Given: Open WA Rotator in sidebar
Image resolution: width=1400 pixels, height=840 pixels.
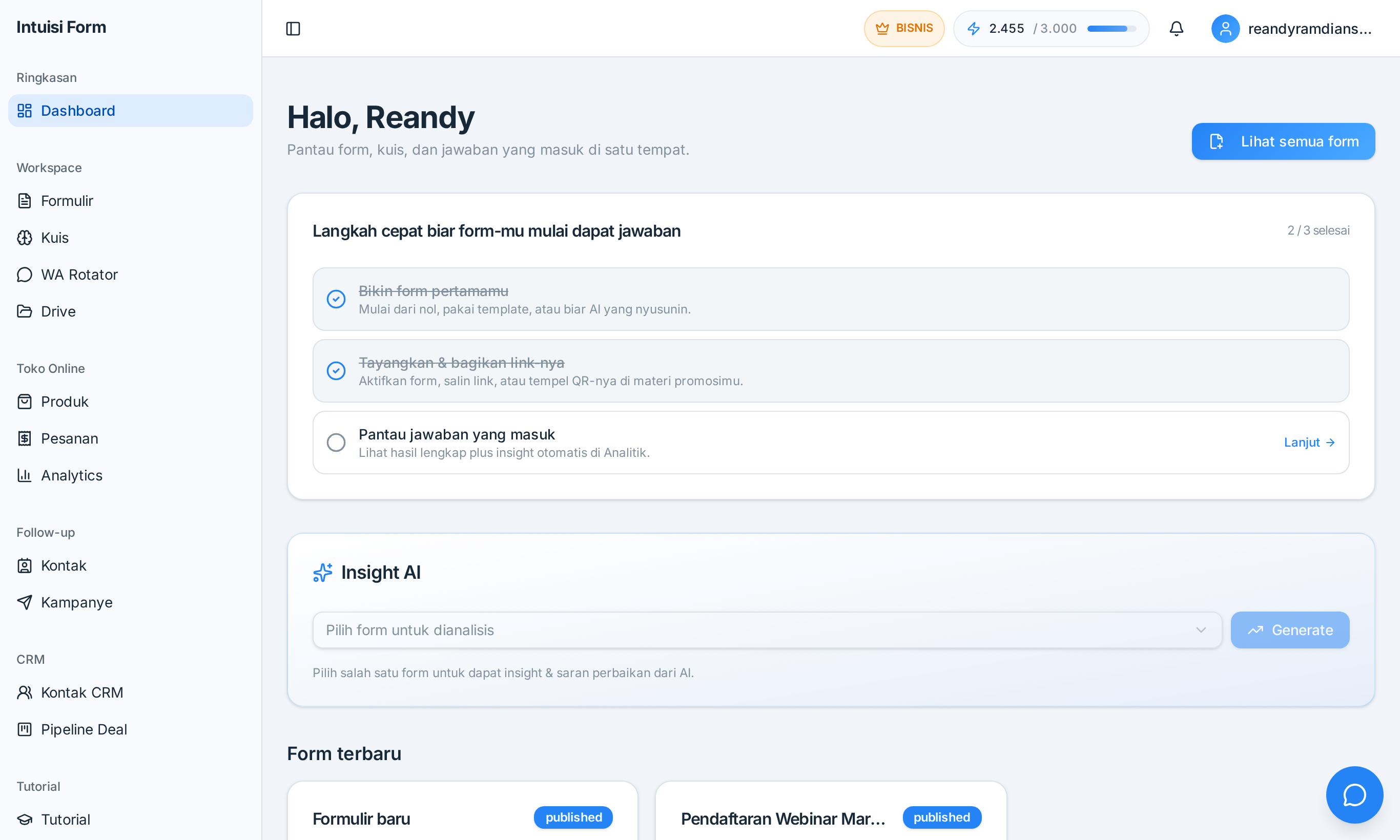Looking at the screenshot, I should coord(130,275).
